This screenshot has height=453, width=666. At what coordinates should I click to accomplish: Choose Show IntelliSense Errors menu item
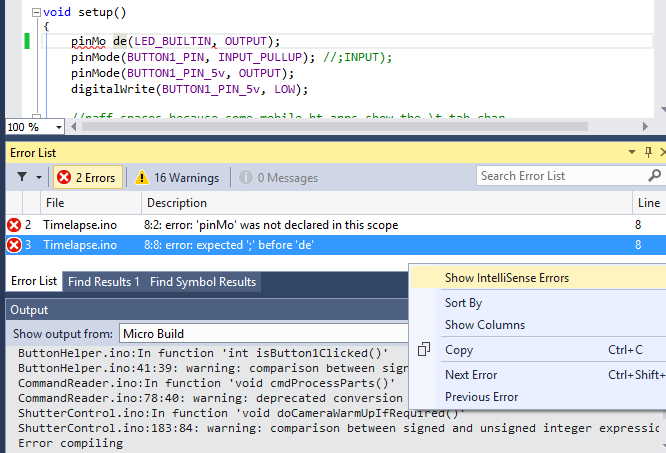538,278
